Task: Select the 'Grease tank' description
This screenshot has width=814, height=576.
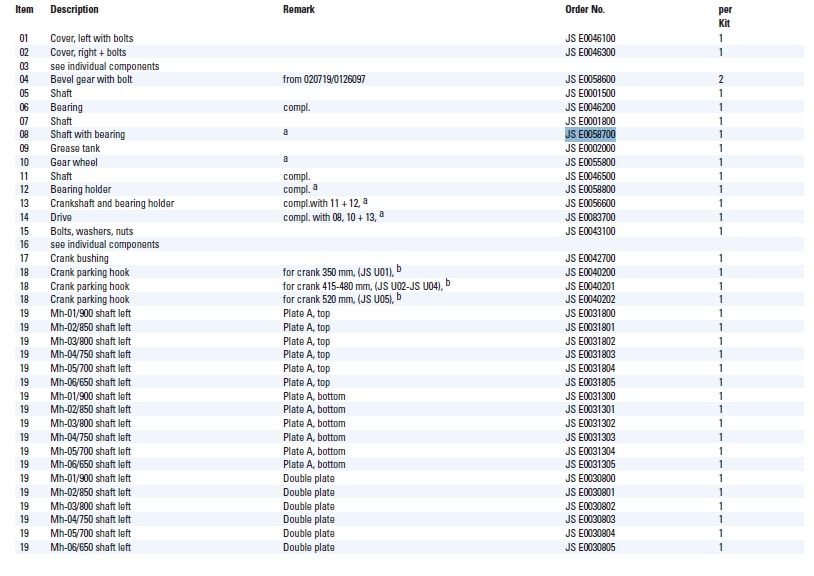Action: click(75, 148)
